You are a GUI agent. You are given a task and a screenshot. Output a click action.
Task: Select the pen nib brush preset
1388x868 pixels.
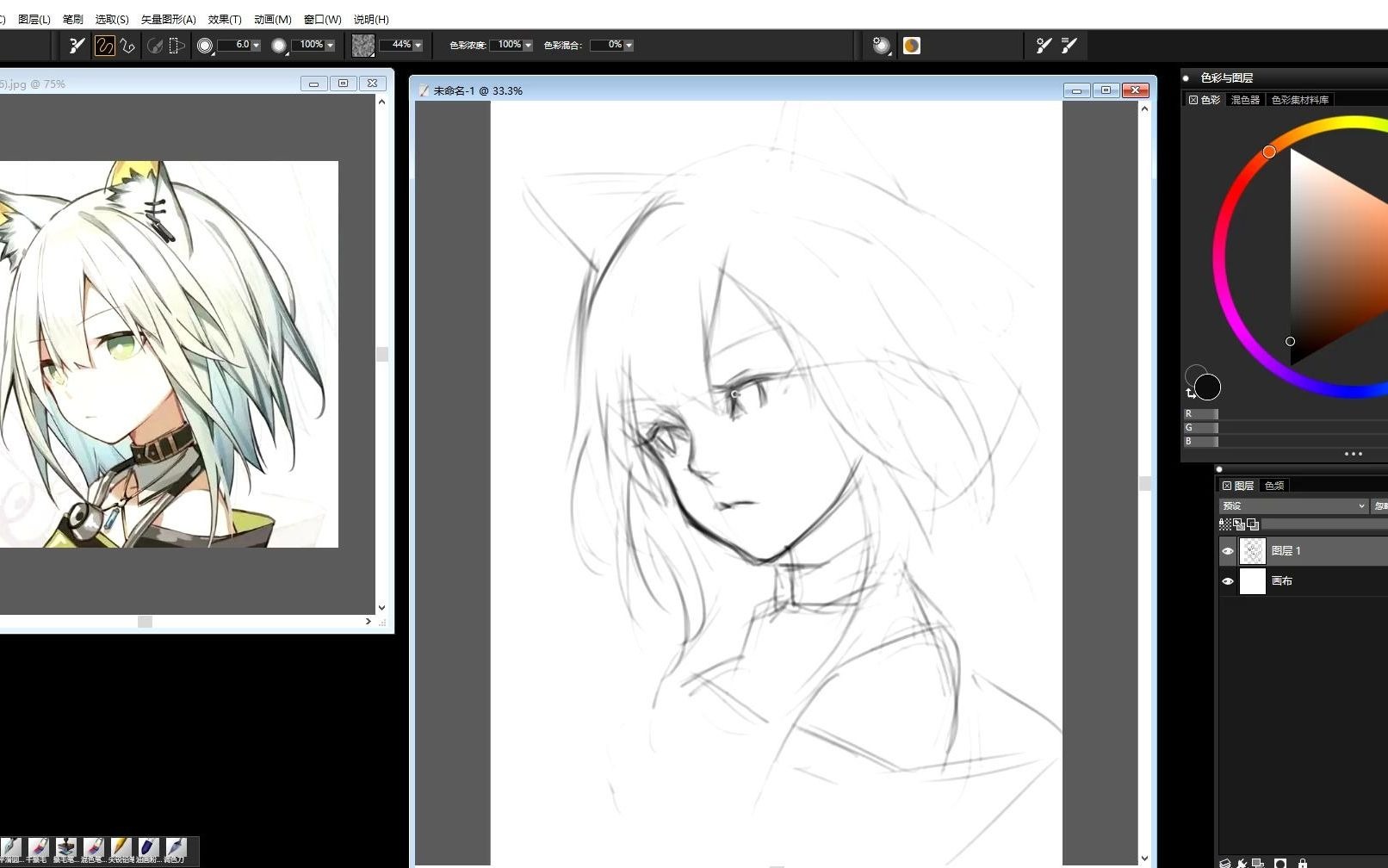[10, 848]
